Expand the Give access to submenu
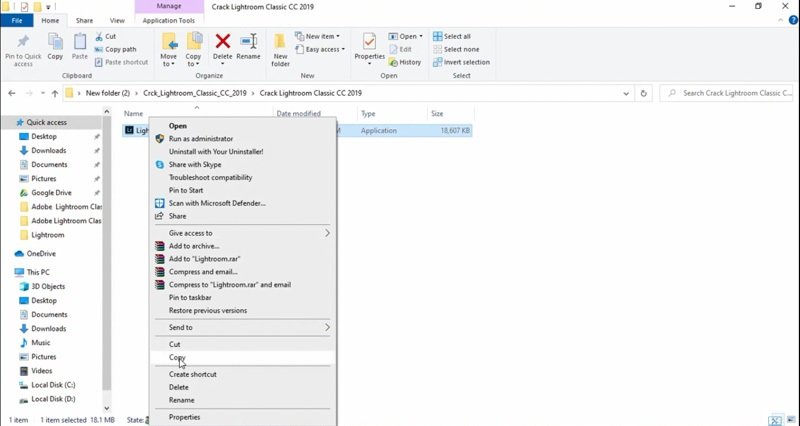800x426 pixels. (243, 233)
